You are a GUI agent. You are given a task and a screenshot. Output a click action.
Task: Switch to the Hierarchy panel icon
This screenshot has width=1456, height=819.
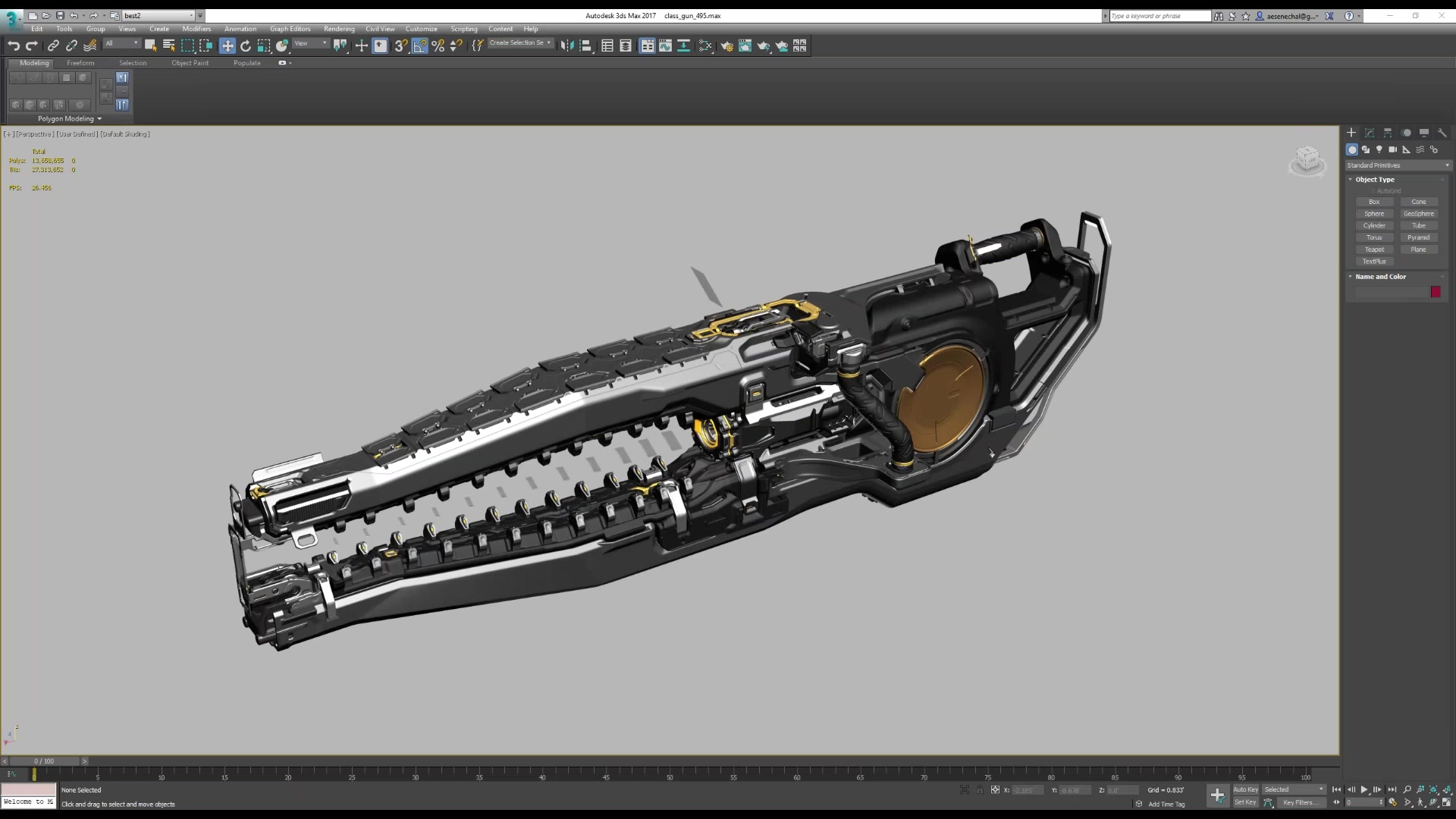1388,133
